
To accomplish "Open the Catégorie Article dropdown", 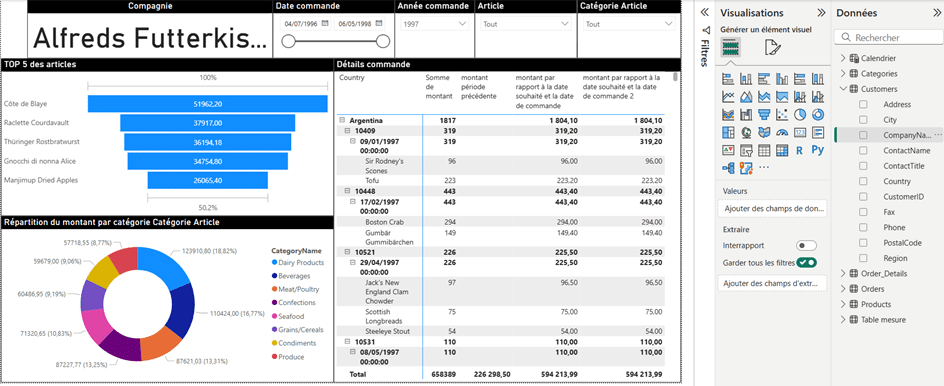I will pos(629,24).
